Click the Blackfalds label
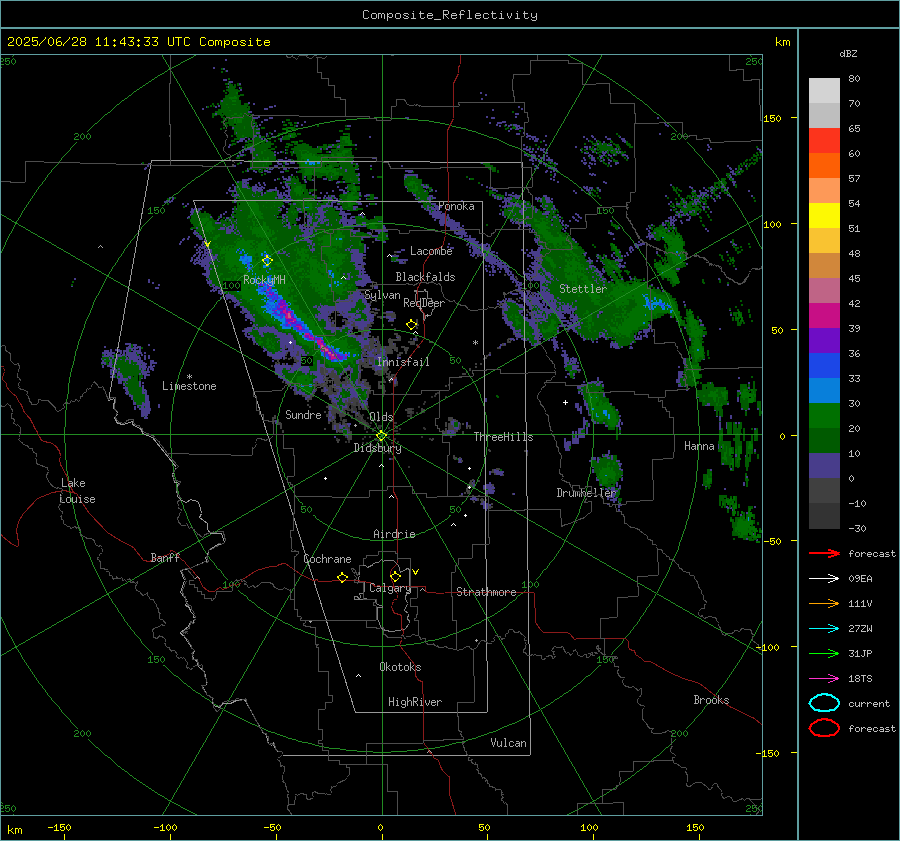The height and width of the screenshot is (841, 900). pos(425,277)
